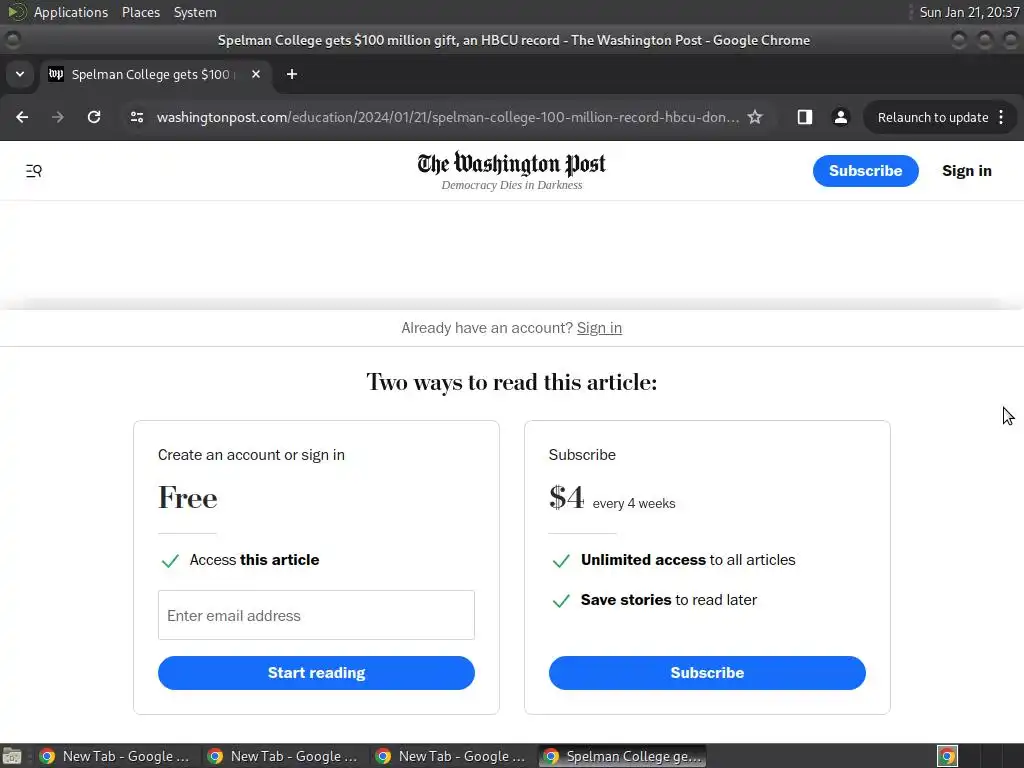1024x768 pixels.
Task: Click the Washington Post tab favicon
Action: (56, 74)
